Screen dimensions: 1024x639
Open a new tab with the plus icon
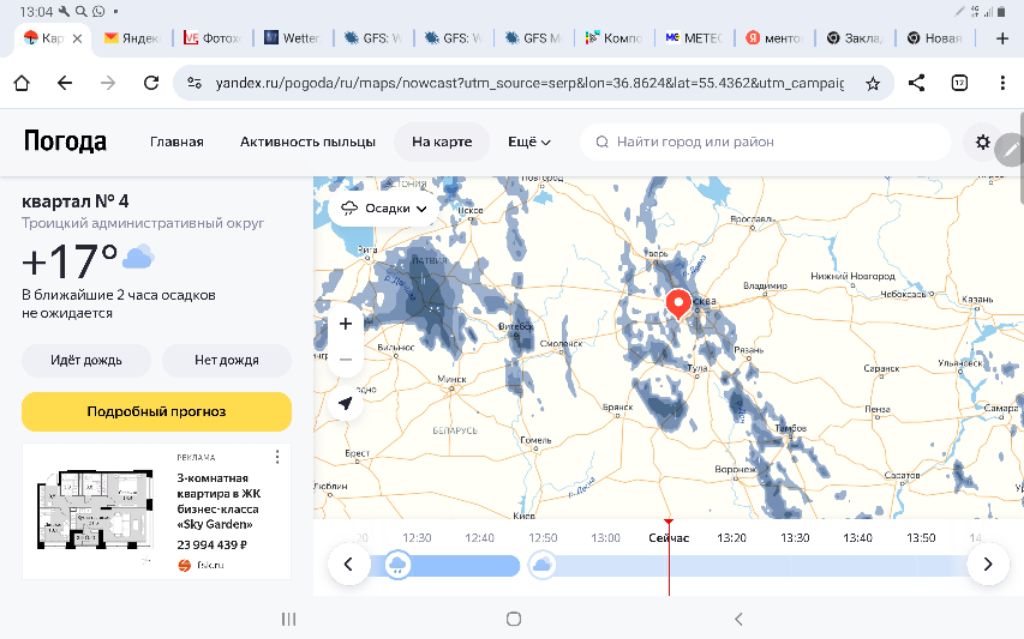coord(1002,38)
